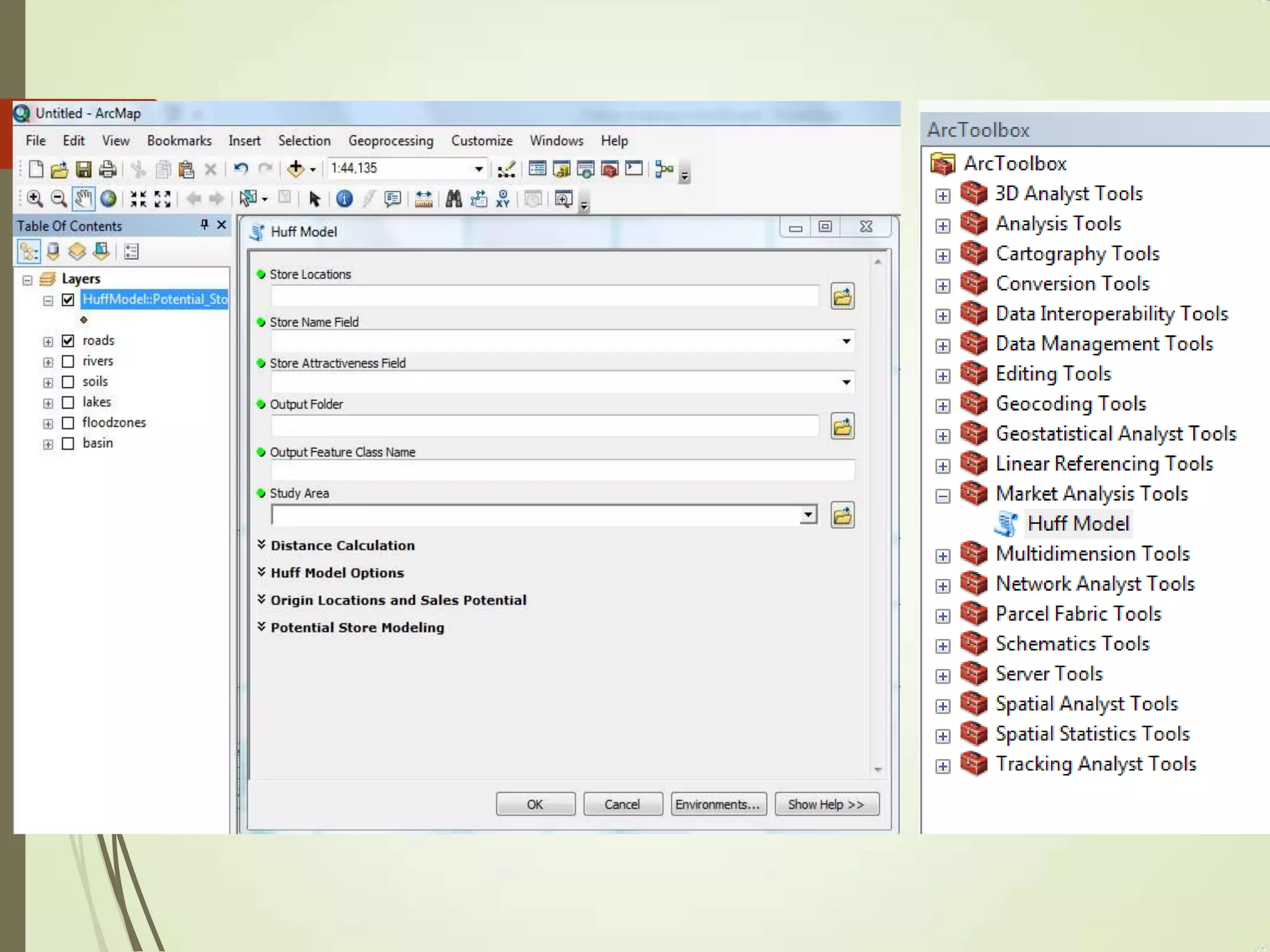Viewport: 1270px width, 952px height.
Task: Click the Save disk icon
Action: tap(83, 169)
